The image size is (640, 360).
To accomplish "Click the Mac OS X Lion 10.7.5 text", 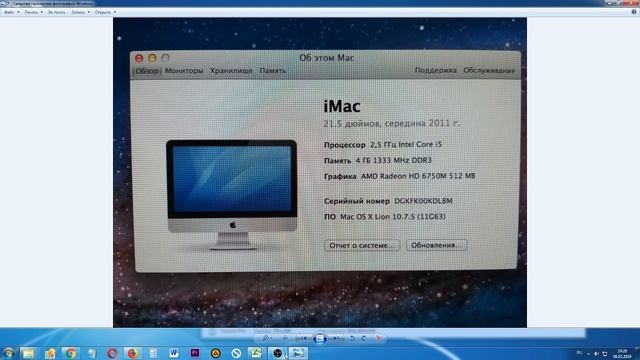I will coord(393,217).
